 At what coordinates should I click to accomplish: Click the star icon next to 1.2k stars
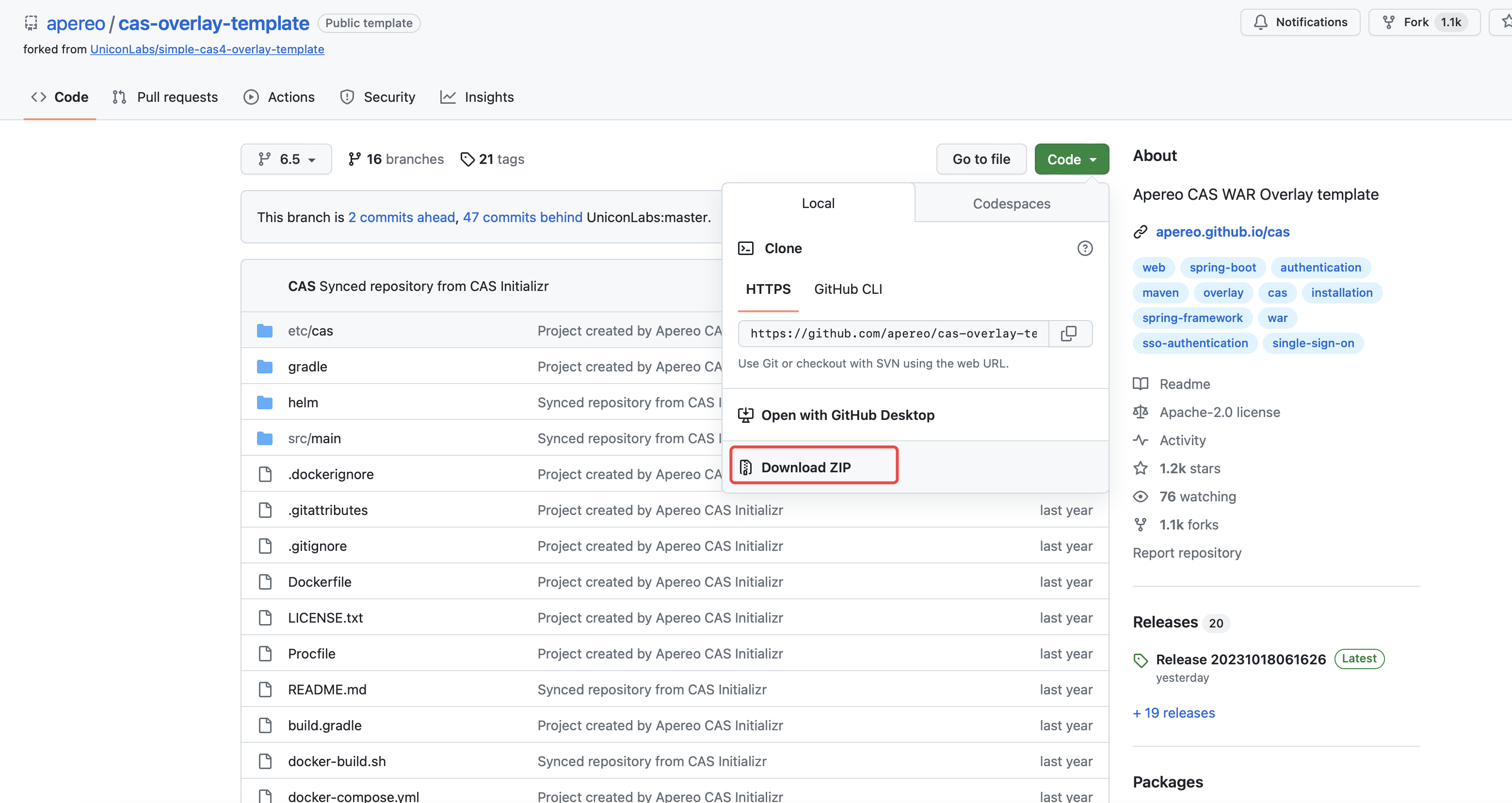pyautogui.click(x=1141, y=468)
